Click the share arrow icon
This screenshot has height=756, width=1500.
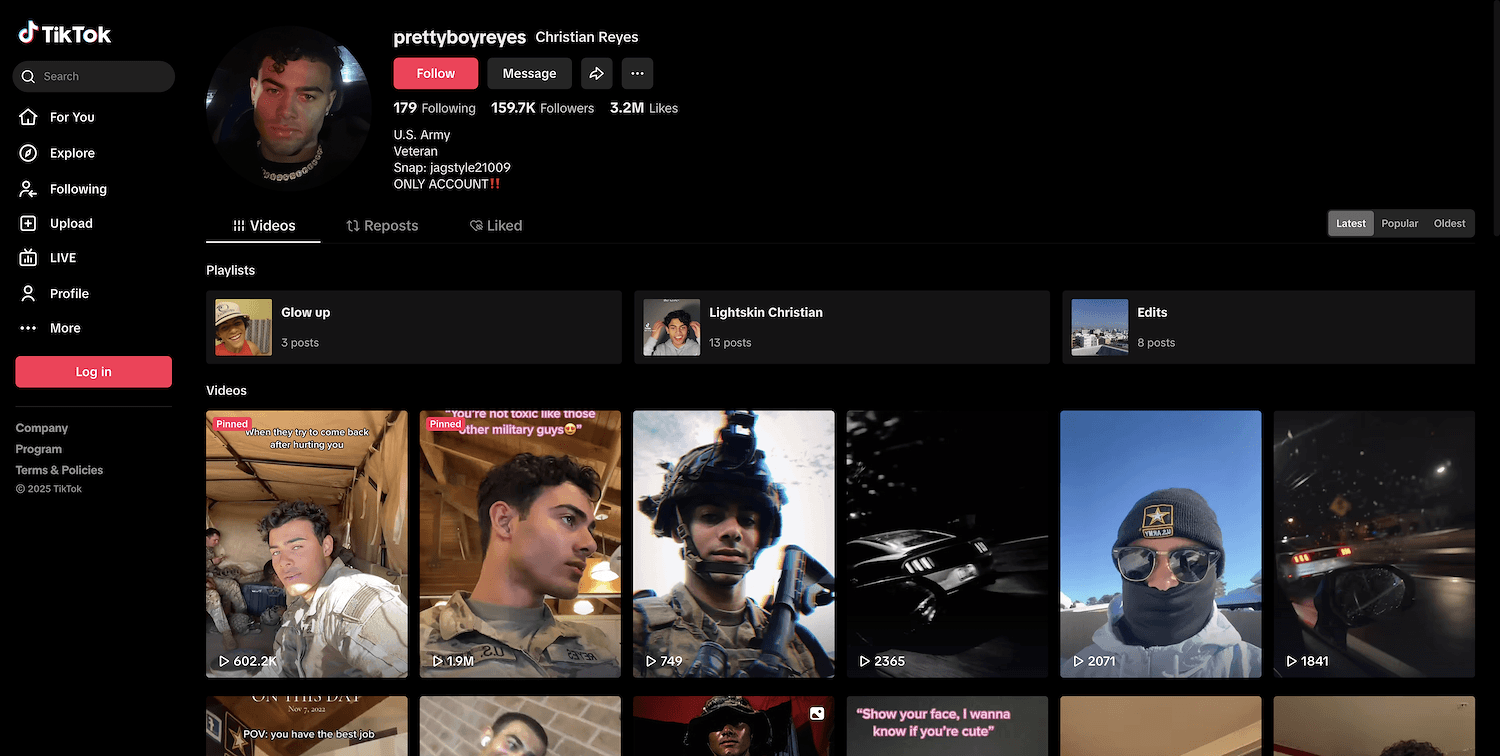pyautogui.click(x=596, y=73)
